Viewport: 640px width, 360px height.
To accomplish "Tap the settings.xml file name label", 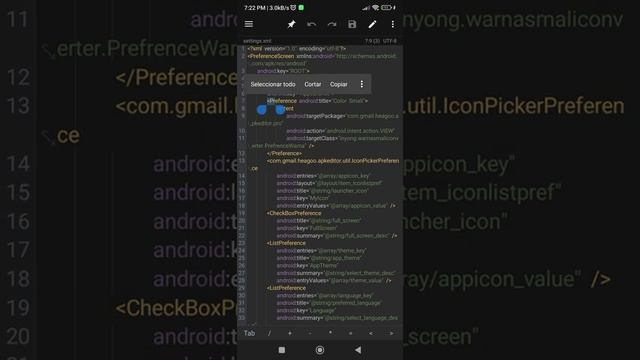I will pos(257,41).
